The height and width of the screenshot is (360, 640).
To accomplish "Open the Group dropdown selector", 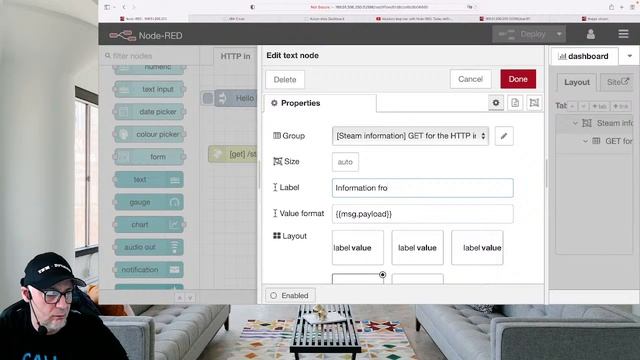I will click(x=410, y=136).
